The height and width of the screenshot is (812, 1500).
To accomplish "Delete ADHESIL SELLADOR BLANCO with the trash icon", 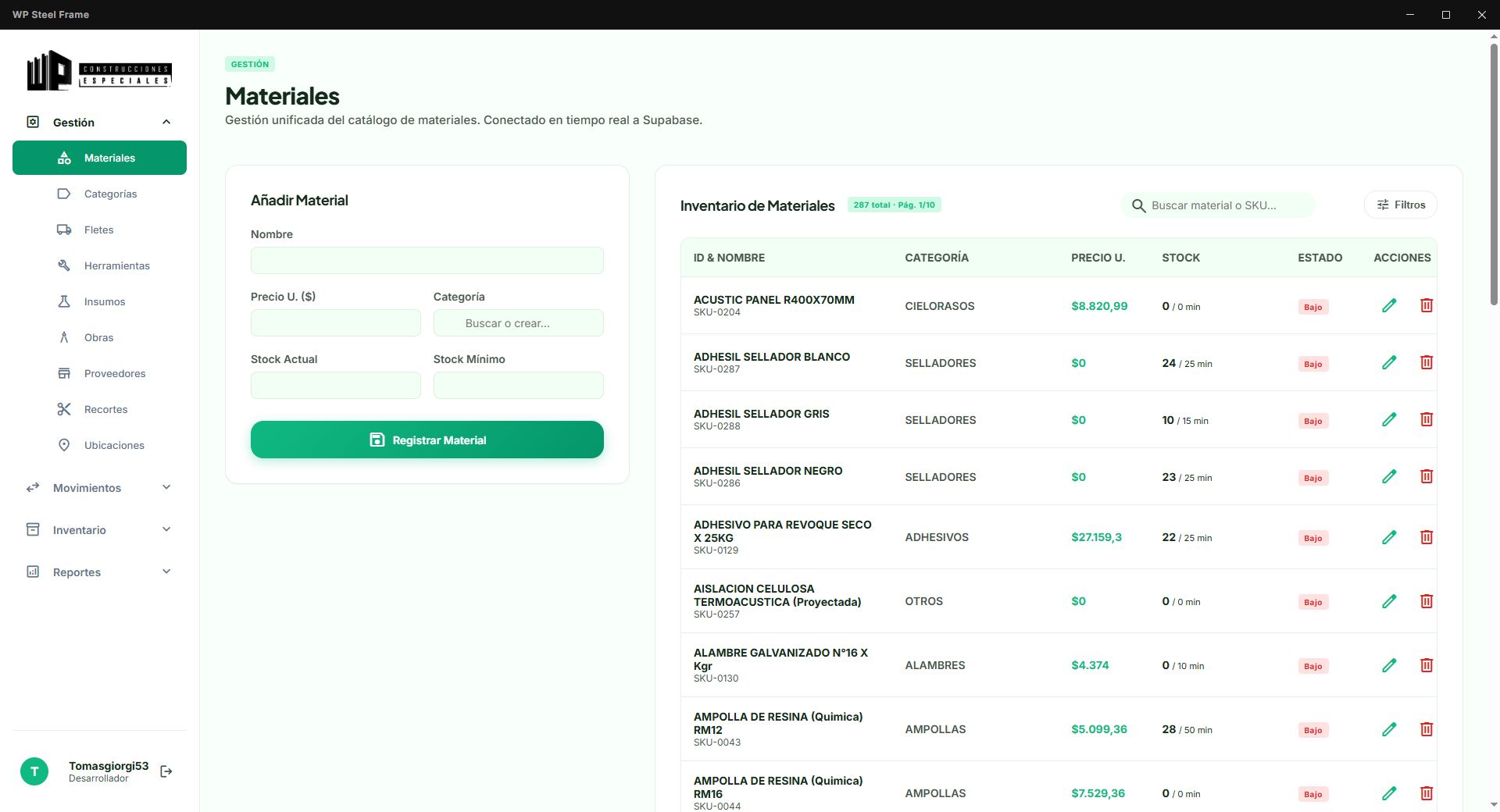I will [x=1427, y=362].
